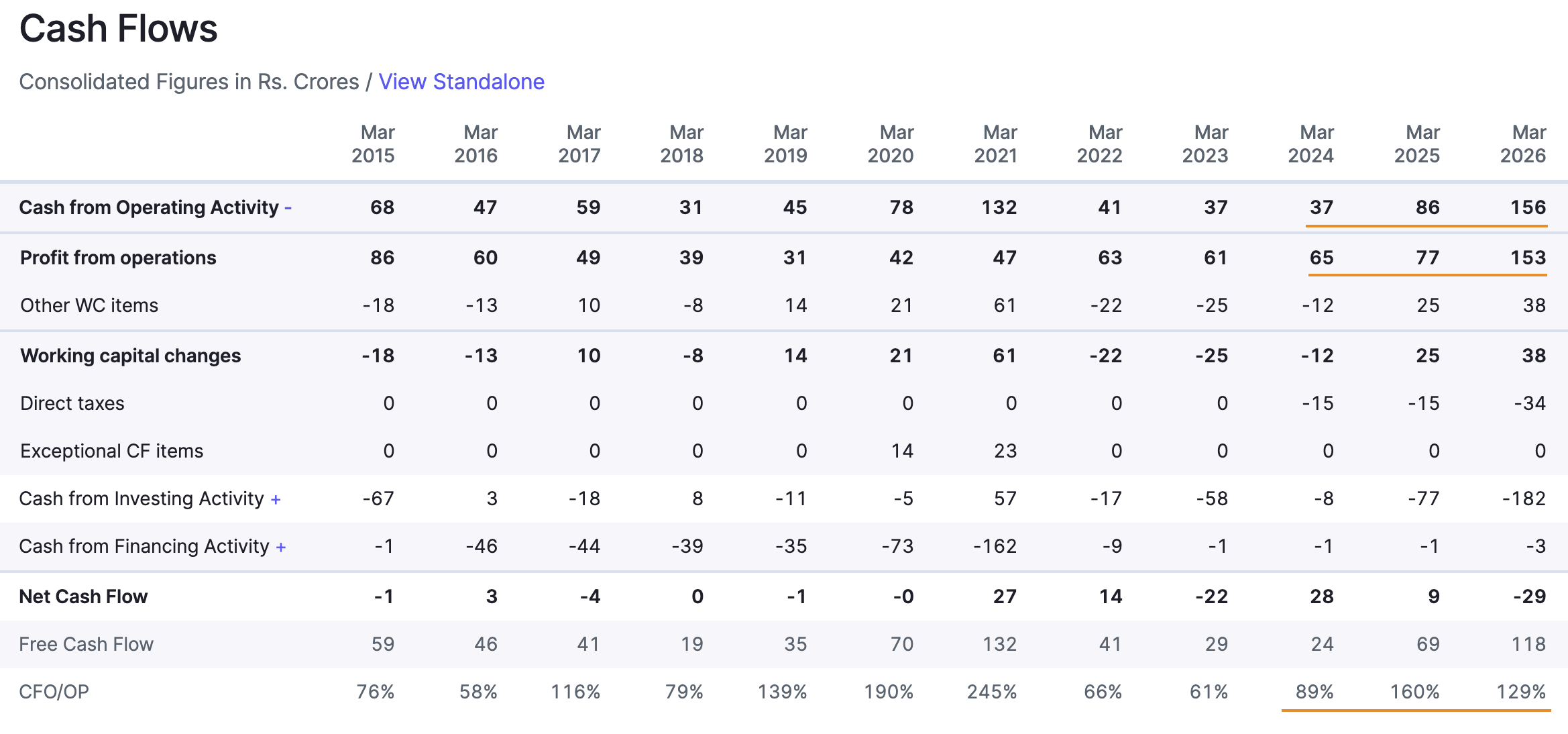This screenshot has height=734, width=1568.
Task: Select the Mar 2015 column header
Action: (374, 144)
